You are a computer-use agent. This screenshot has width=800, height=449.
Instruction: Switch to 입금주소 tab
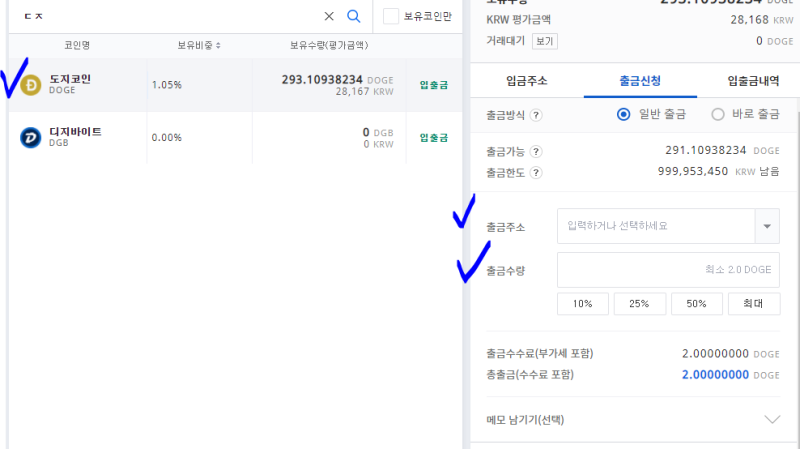click(527, 81)
